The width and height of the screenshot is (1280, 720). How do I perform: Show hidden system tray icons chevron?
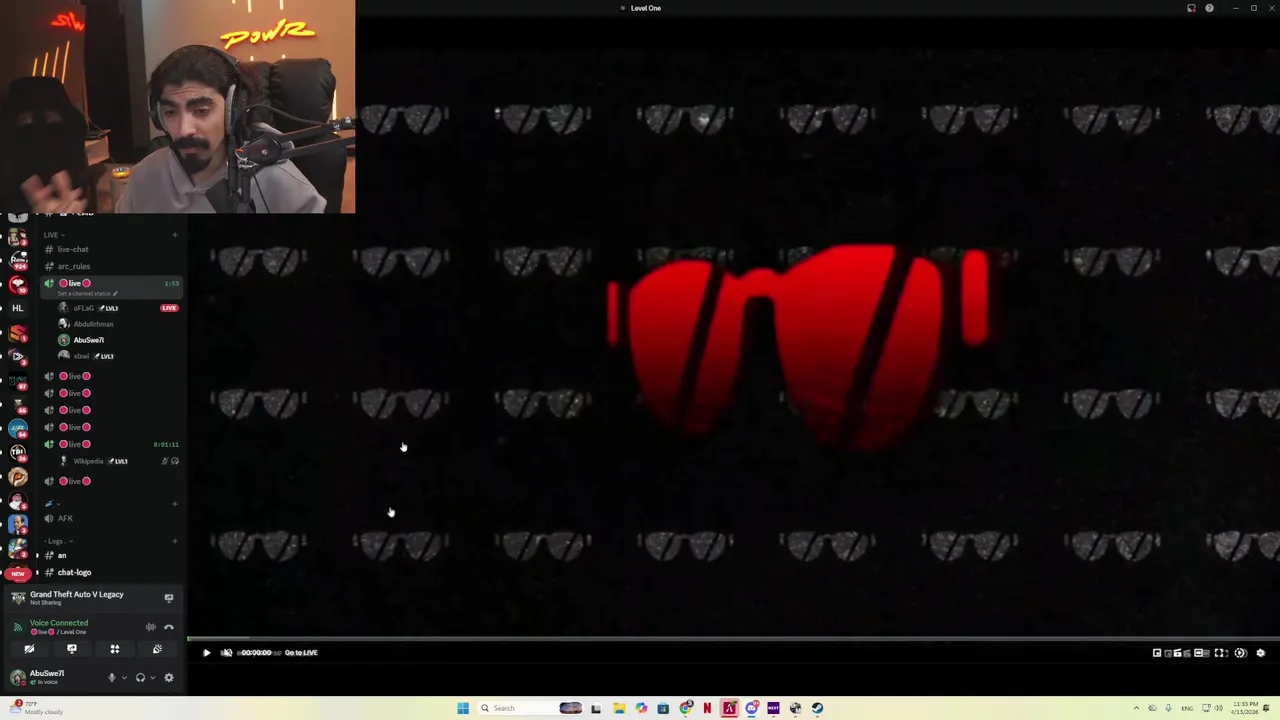(x=1136, y=708)
